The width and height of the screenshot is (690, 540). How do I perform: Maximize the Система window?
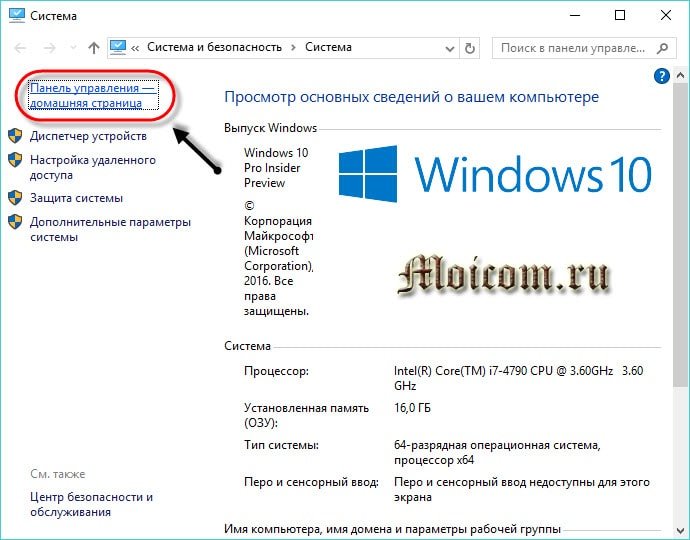(620, 15)
